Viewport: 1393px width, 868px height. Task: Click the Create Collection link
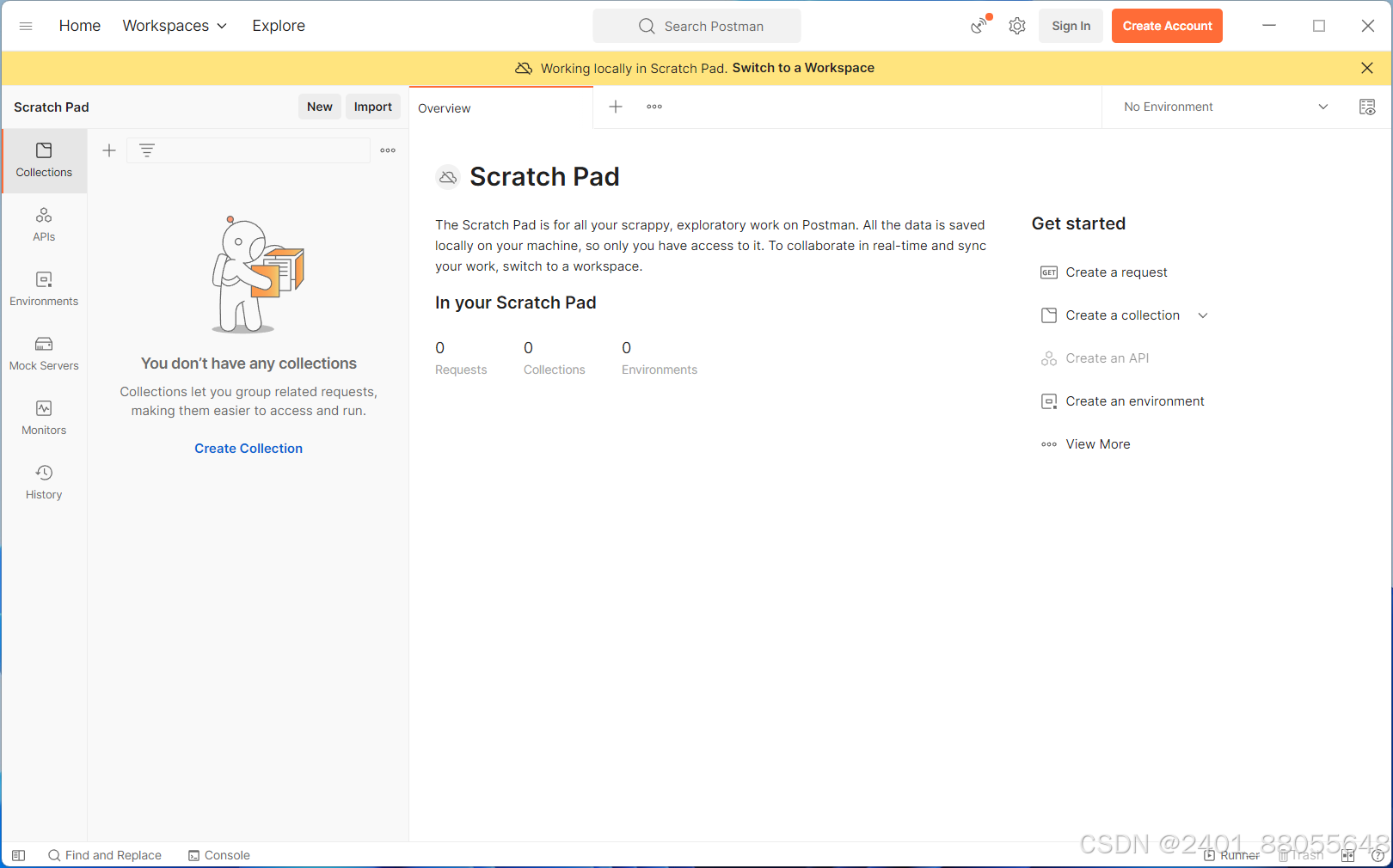(249, 449)
